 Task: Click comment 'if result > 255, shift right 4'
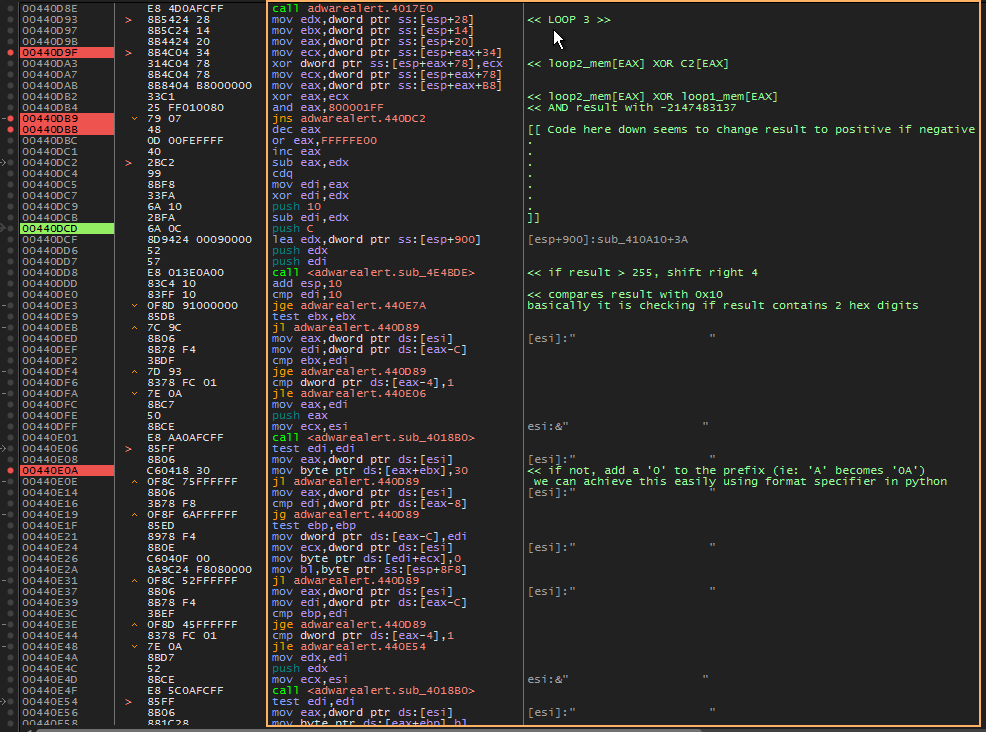coord(653,273)
